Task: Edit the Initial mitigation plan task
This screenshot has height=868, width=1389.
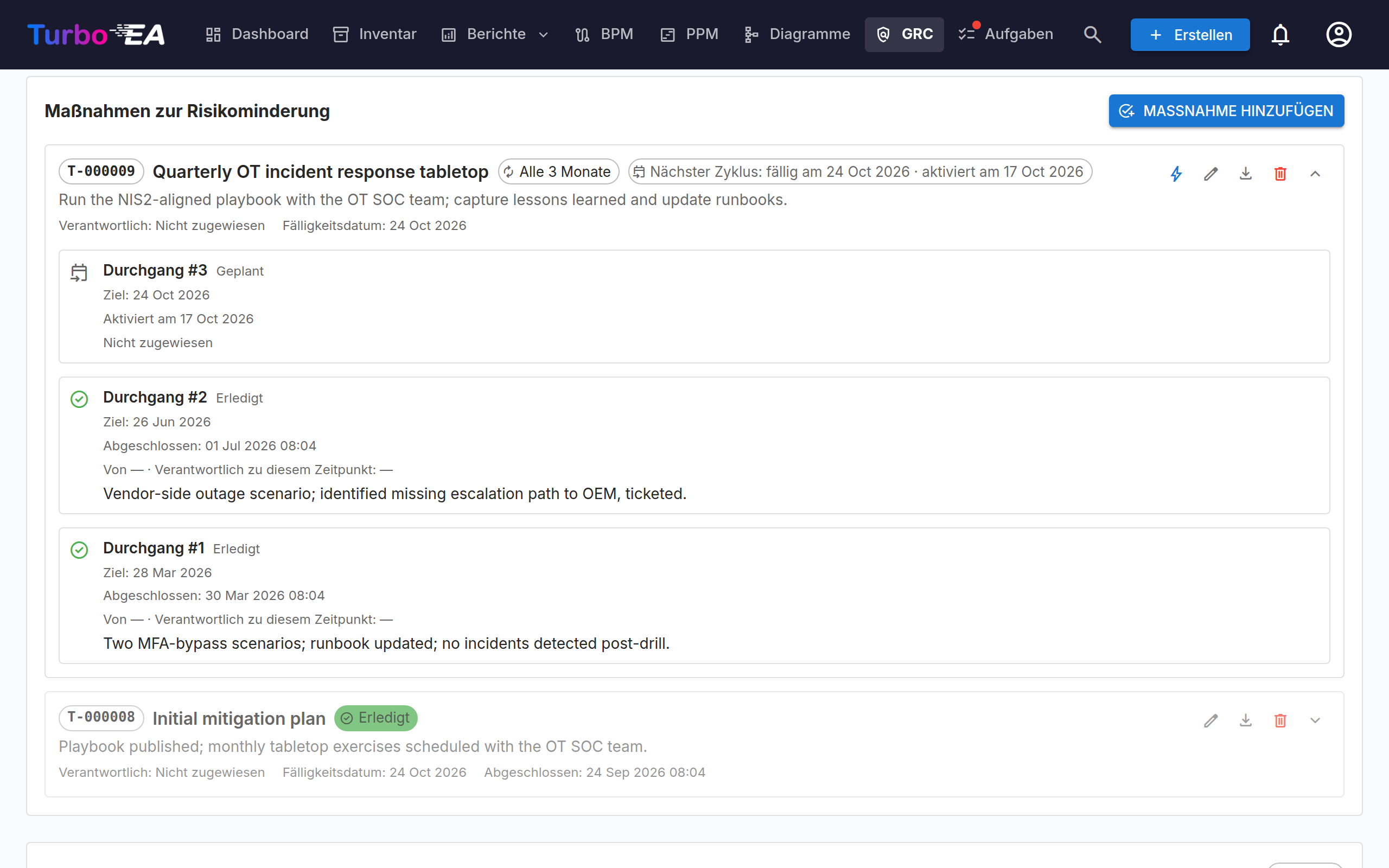Action: [1210, 720]
